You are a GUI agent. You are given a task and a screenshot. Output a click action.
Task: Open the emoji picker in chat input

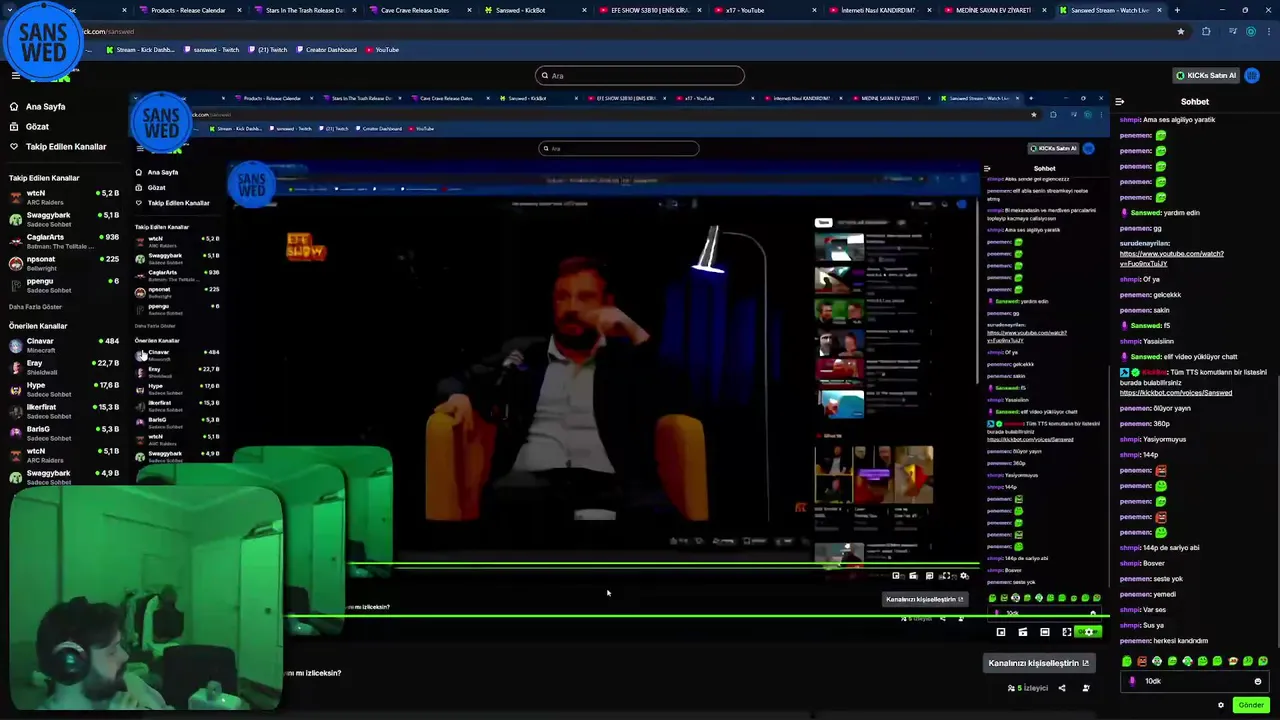pos(1258,681)
